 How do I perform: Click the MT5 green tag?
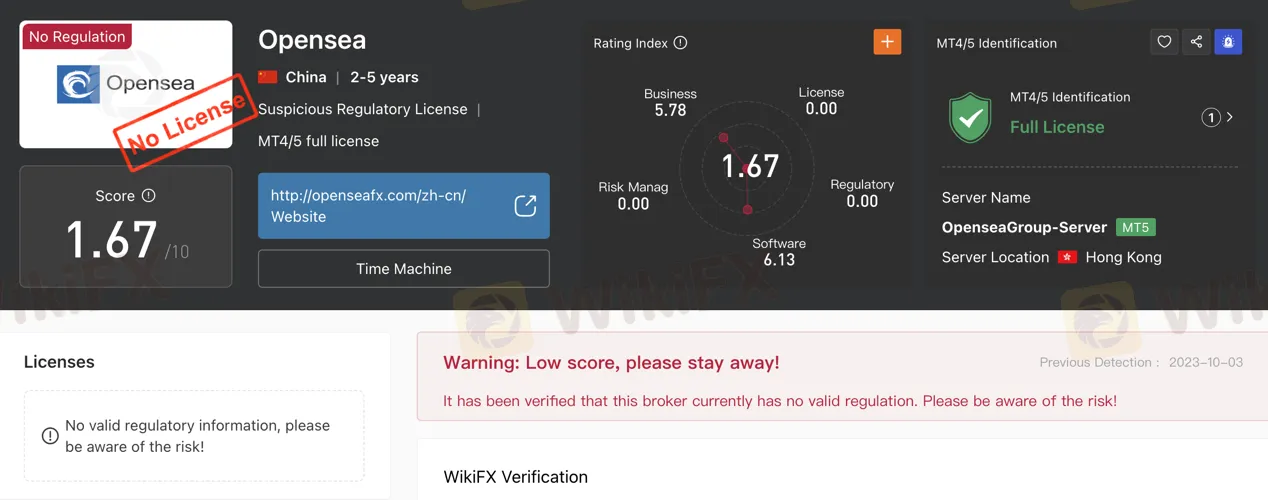[x=1135, y=227]
